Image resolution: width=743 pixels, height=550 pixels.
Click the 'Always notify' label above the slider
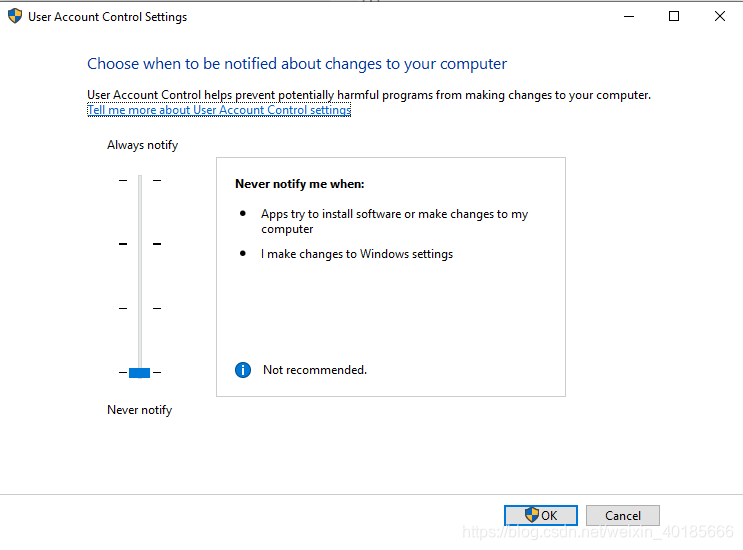143,145
